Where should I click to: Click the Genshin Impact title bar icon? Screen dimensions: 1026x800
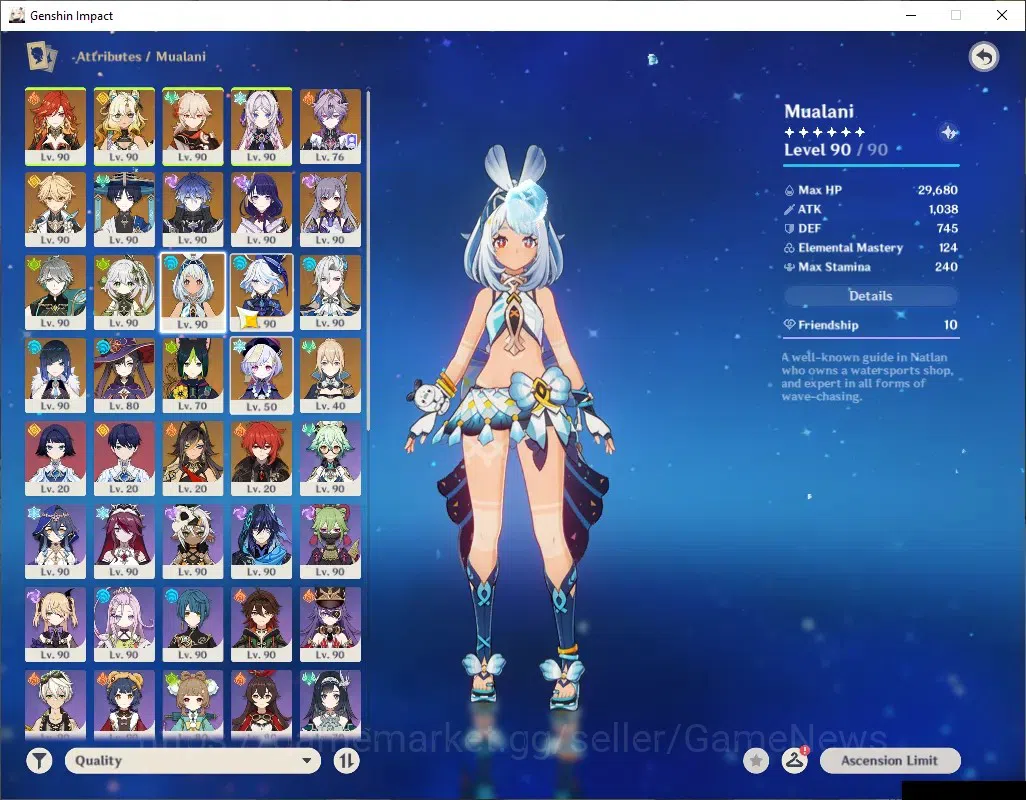(x=16, y=15)
